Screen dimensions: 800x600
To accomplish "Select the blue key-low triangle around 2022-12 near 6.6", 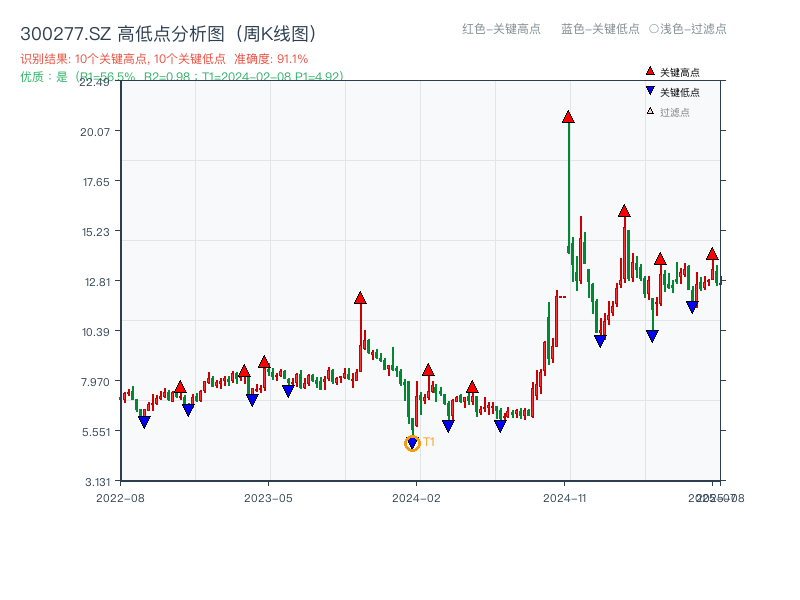I will click(x=188, y=410).
